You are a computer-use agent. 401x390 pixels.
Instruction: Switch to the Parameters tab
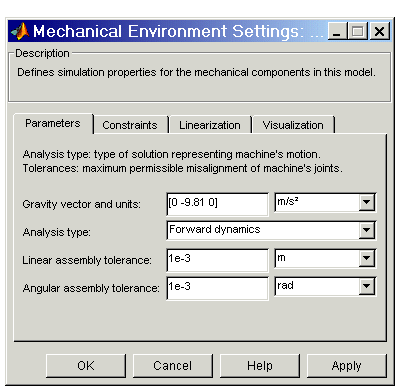[x=53, y=123]
